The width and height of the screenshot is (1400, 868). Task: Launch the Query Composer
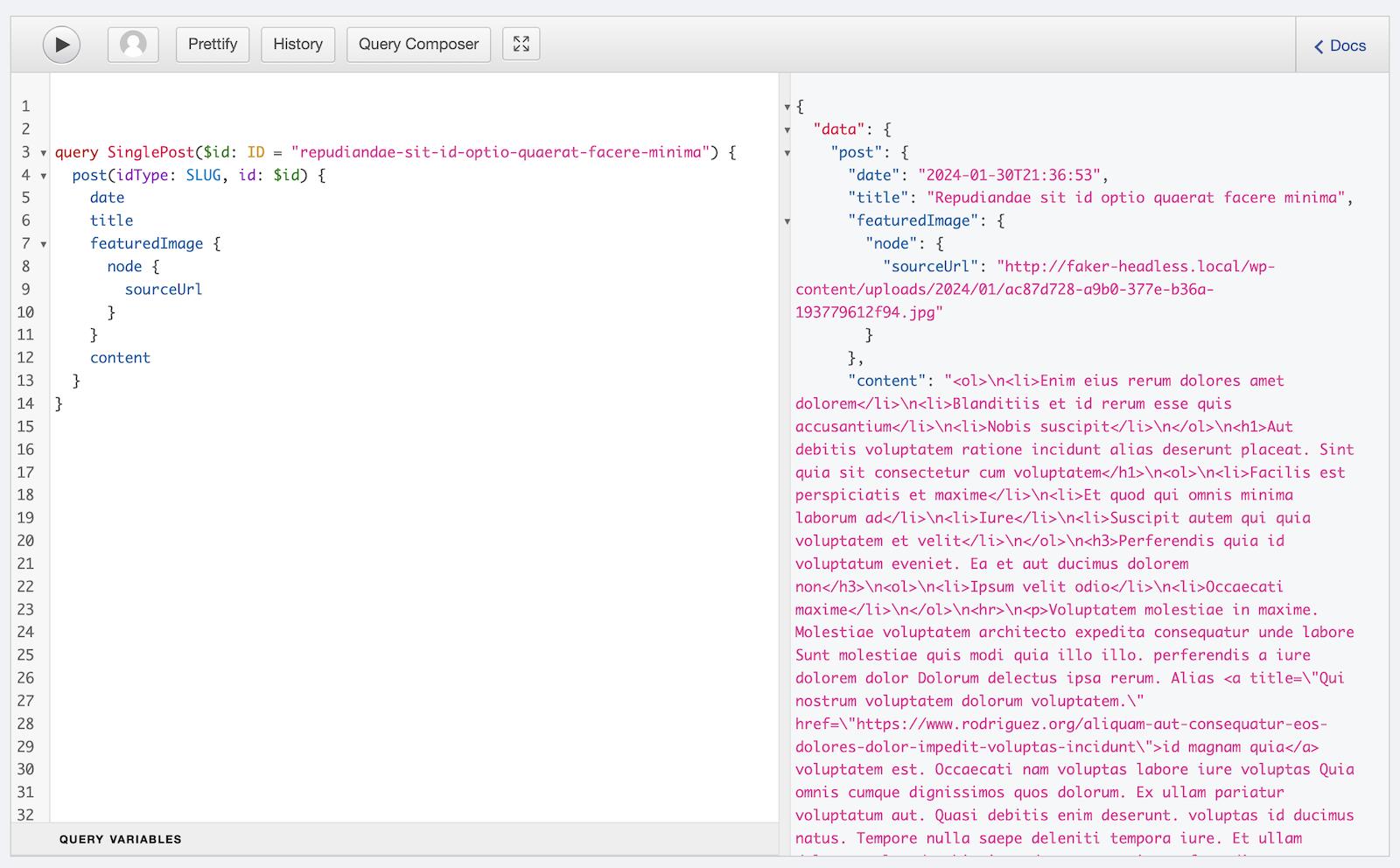click(417, 44)
